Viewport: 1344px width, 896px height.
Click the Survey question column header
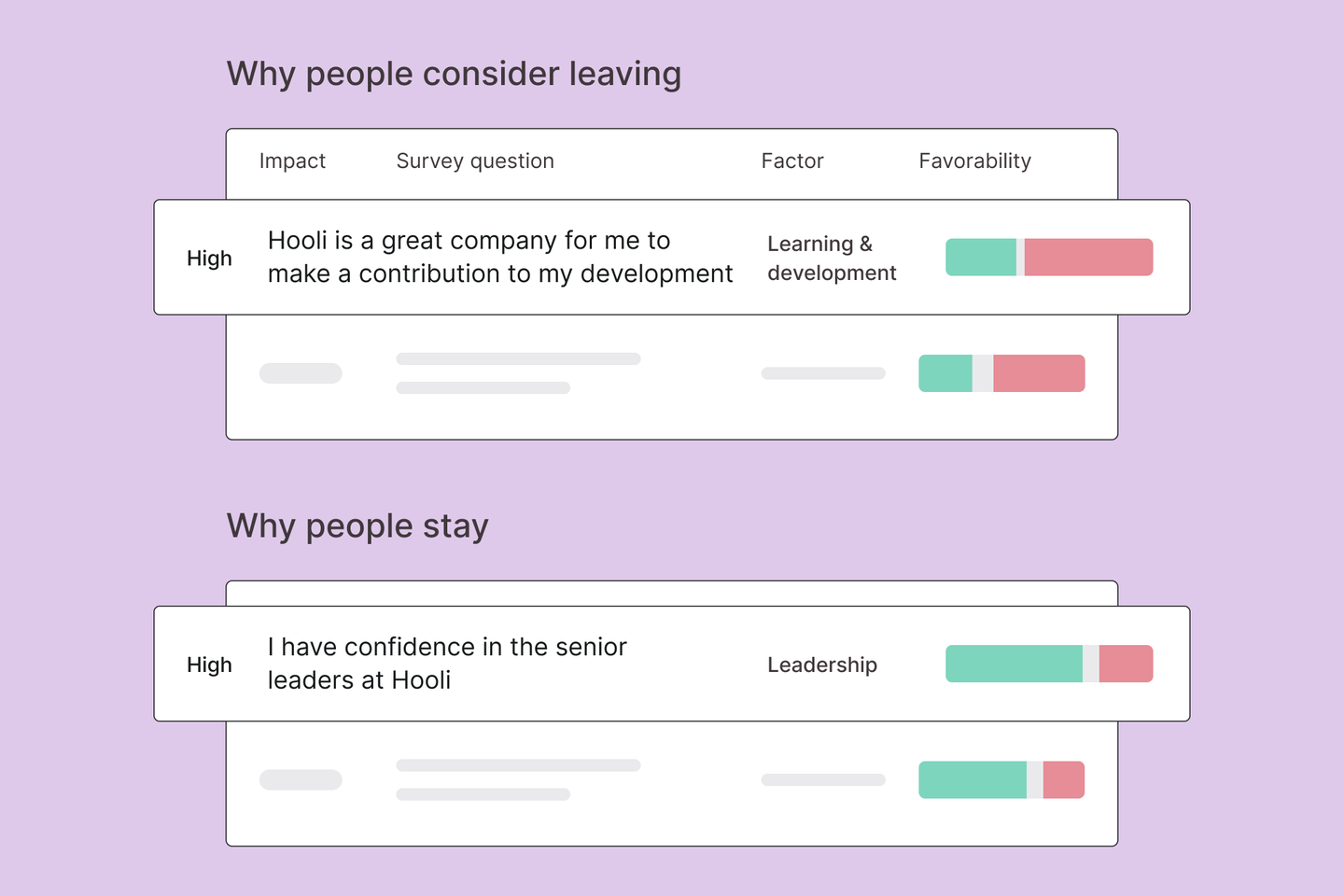coord(475,161)
